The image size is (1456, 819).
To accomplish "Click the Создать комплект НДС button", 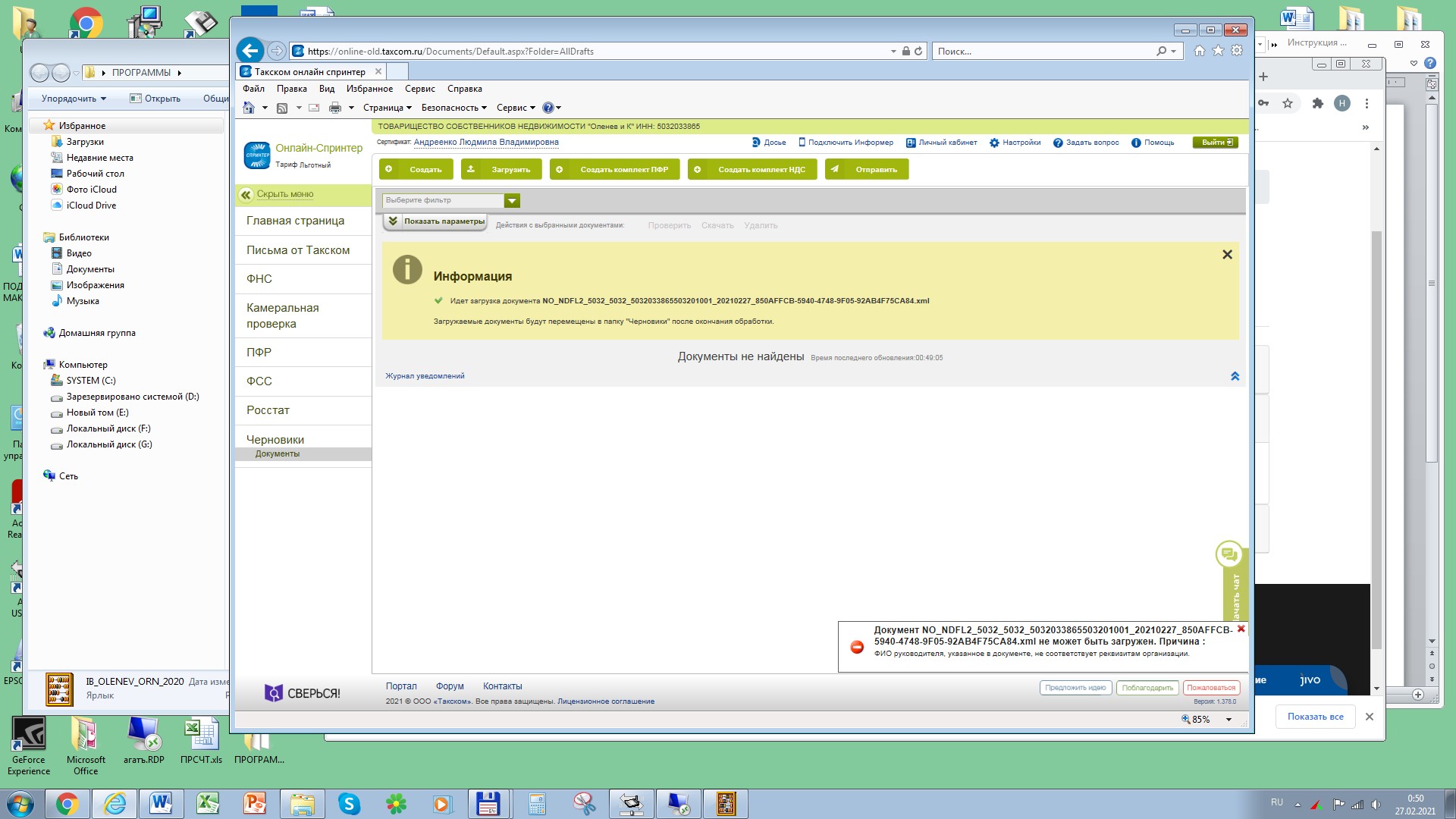I will (x=752, y=169).
